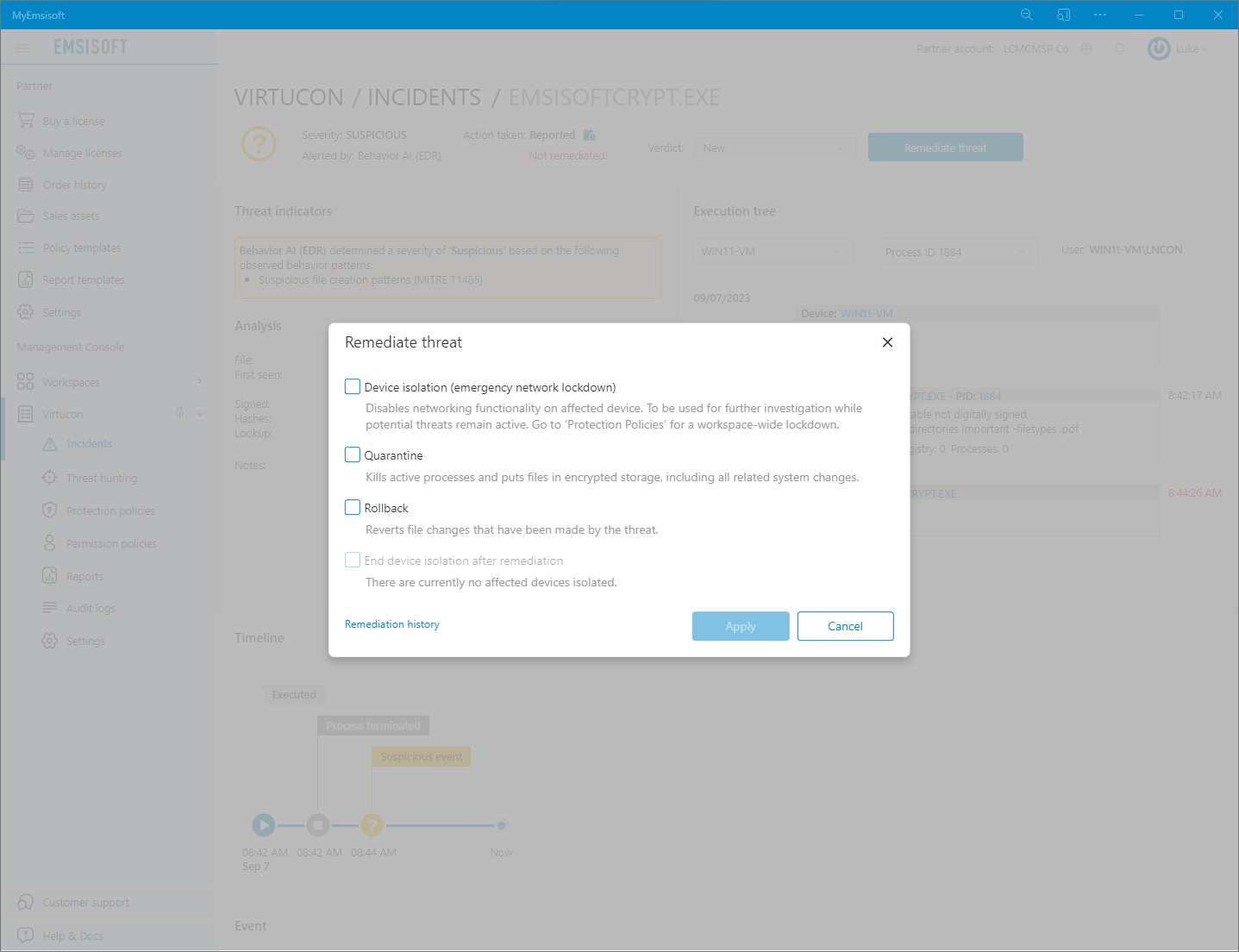Expand the Workspaces chevron

(x=200, y=381)
